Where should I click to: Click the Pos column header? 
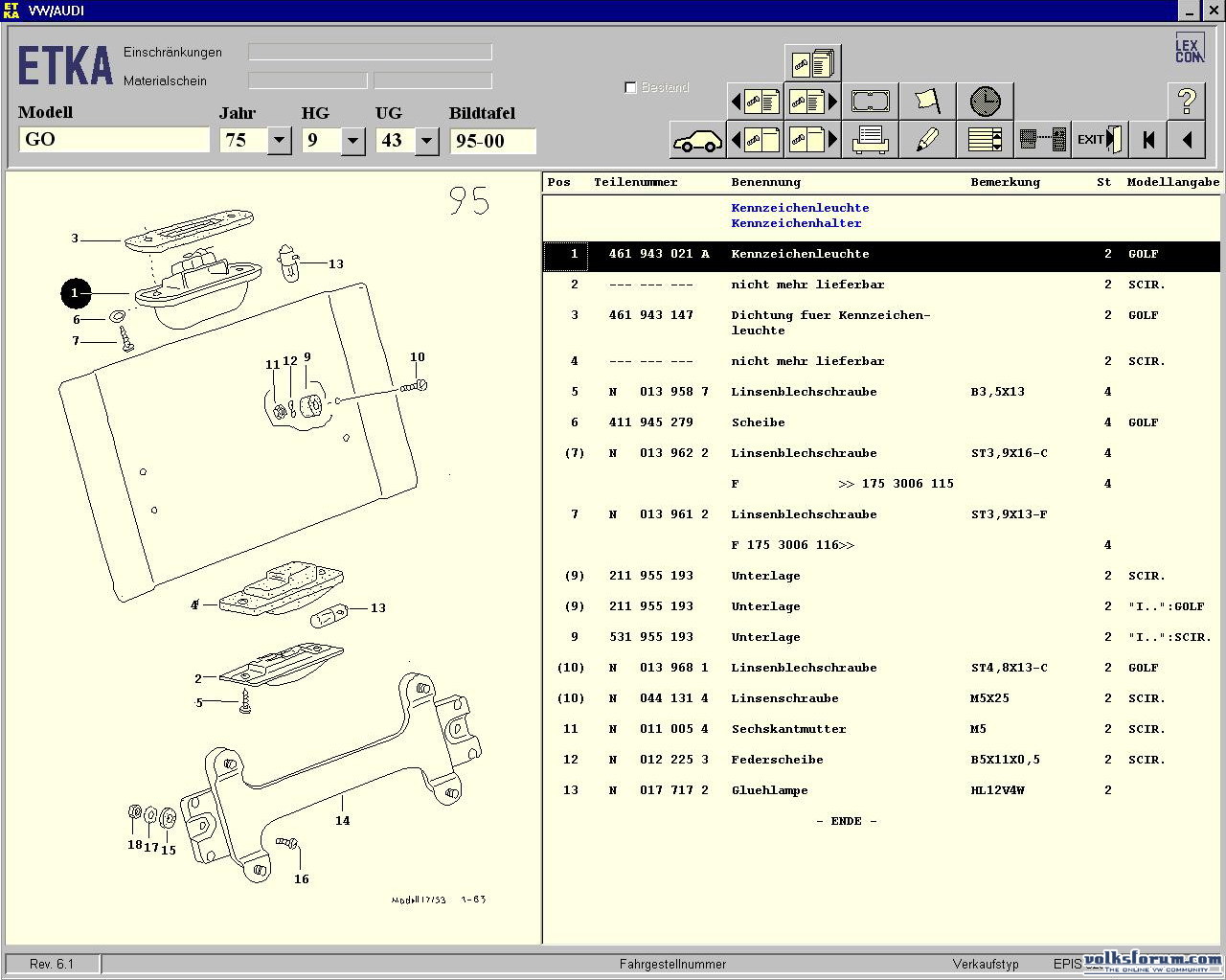tap(559, 182)
